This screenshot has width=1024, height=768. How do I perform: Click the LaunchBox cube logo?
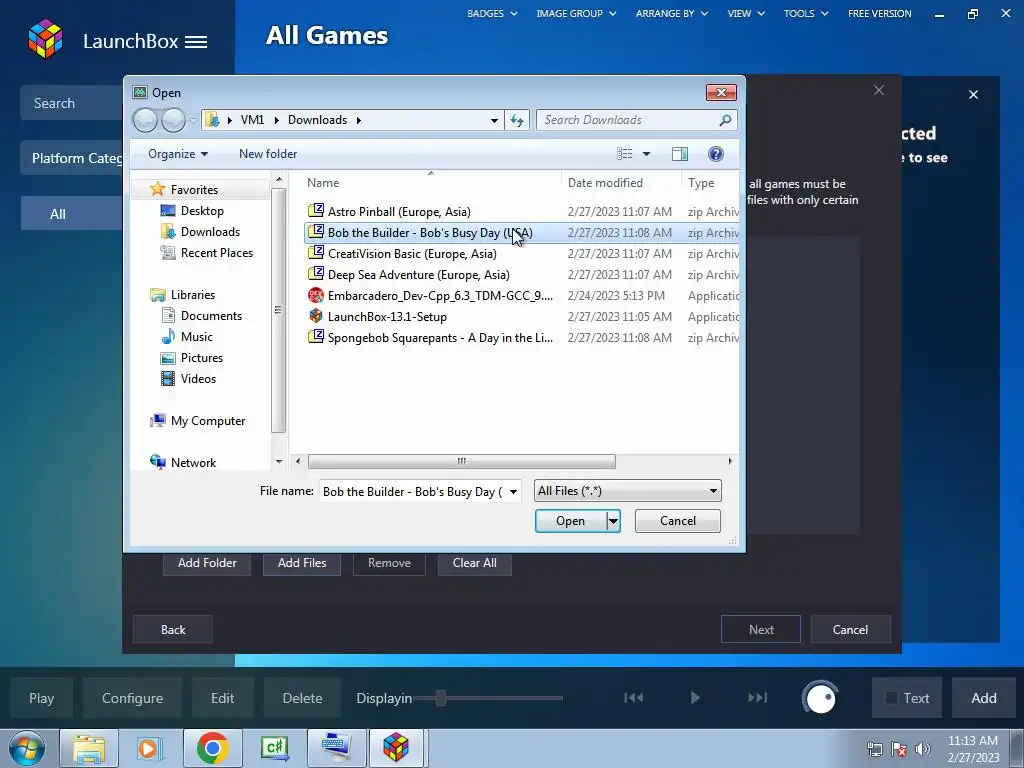[x=45, y=39]
